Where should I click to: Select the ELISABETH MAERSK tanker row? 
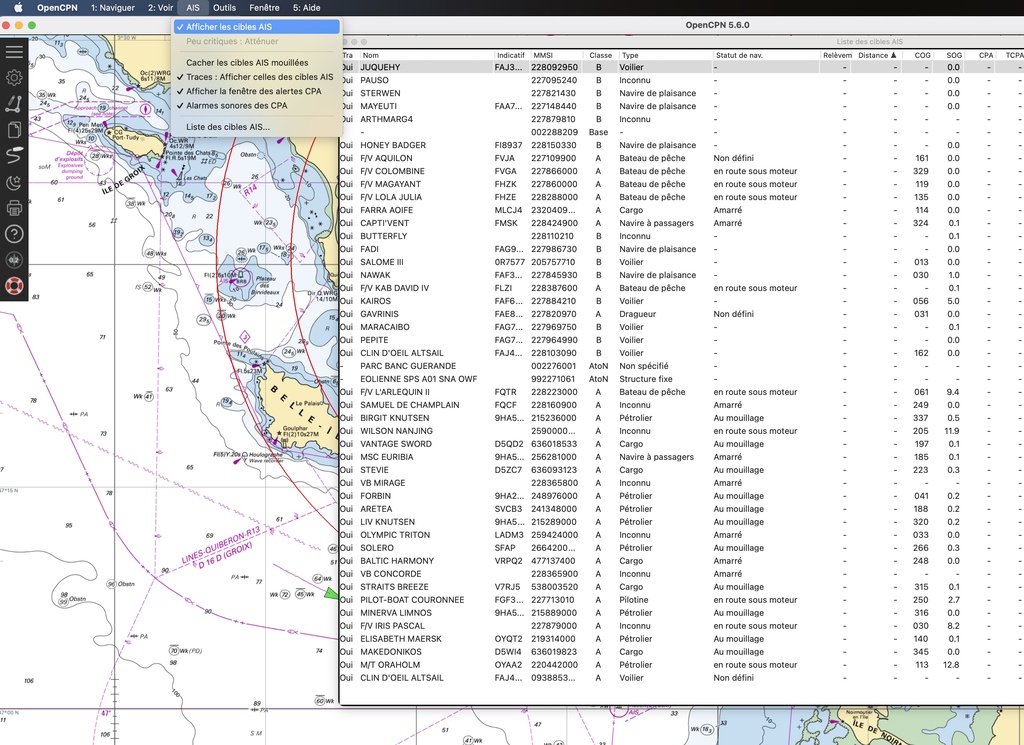coord(682,639)
